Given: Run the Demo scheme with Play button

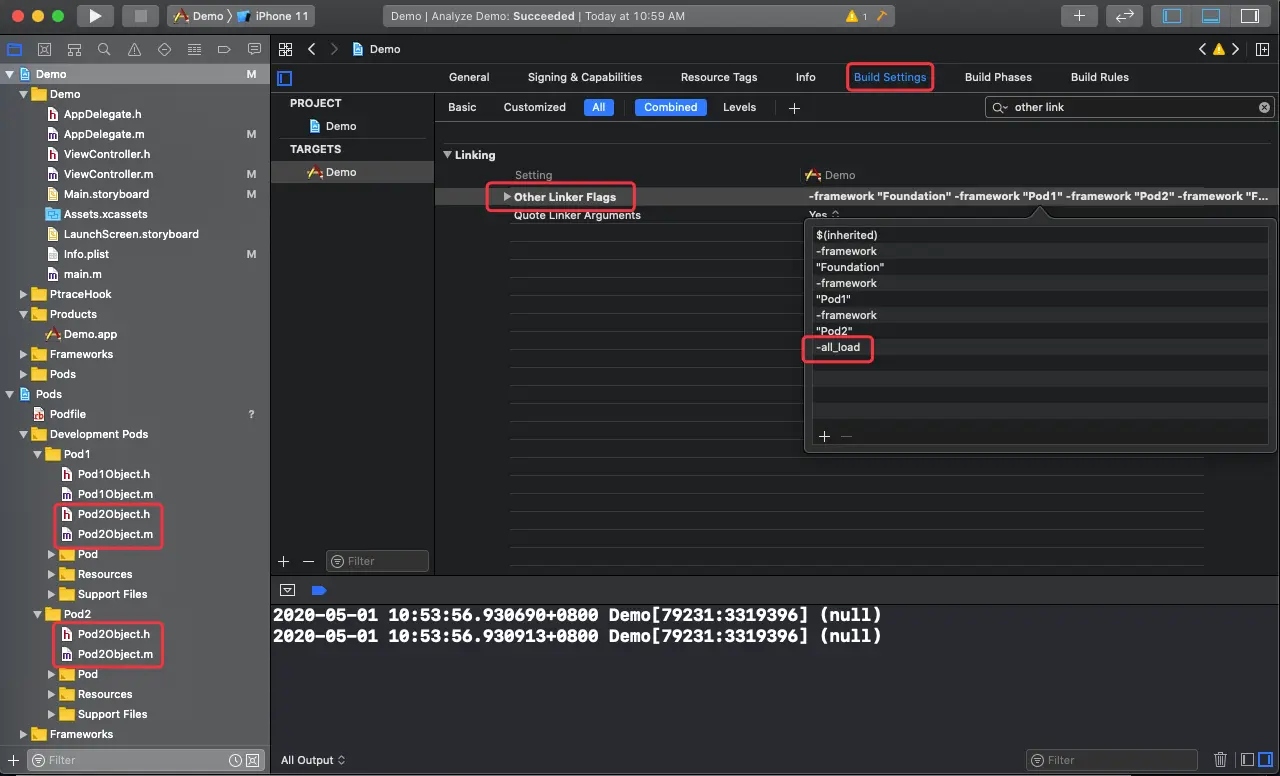Looking at the screenshot, I should pyautogui.click(x=95, y=16).
